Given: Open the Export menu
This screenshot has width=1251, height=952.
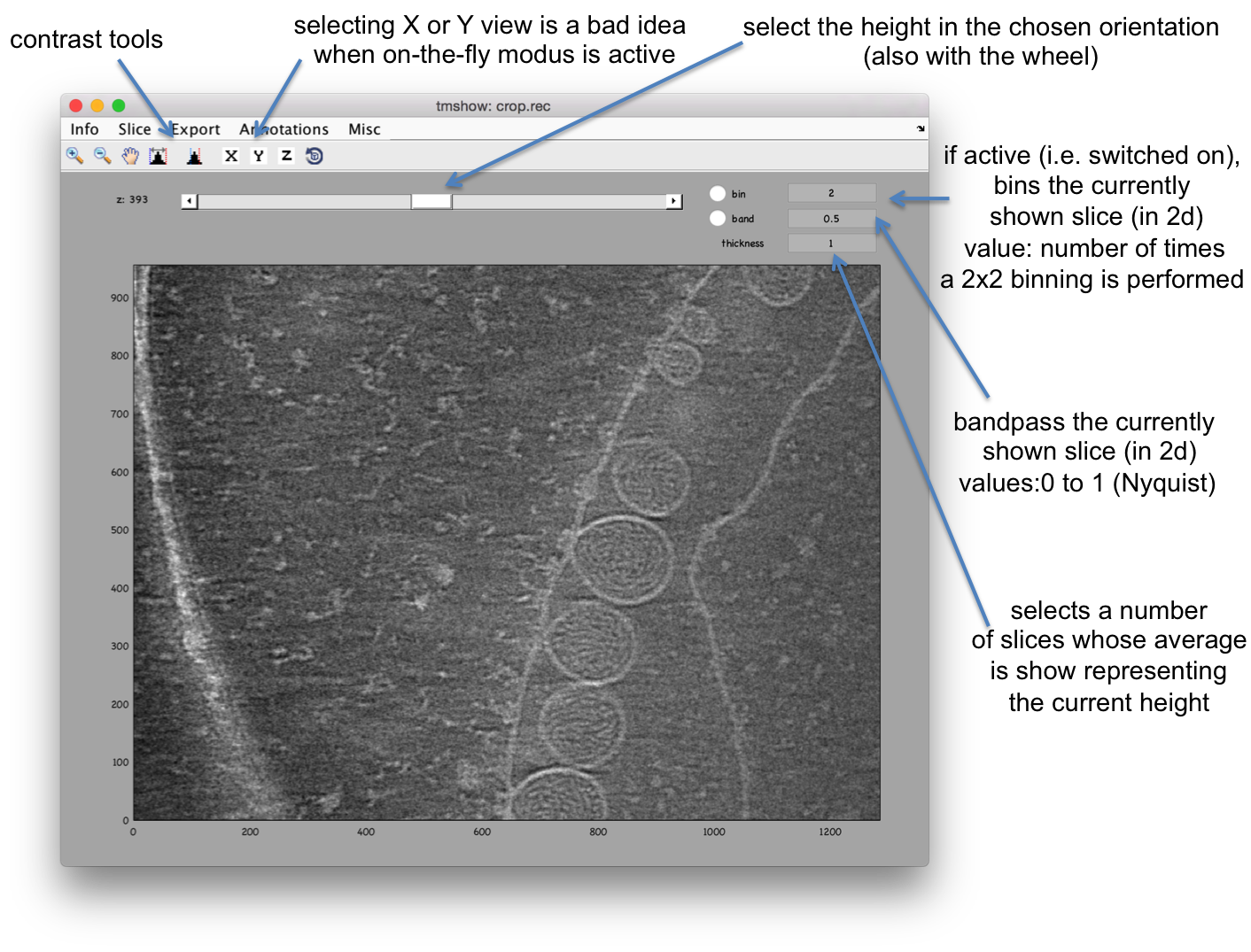Looking at the screenshot, I should coord(195,129).
